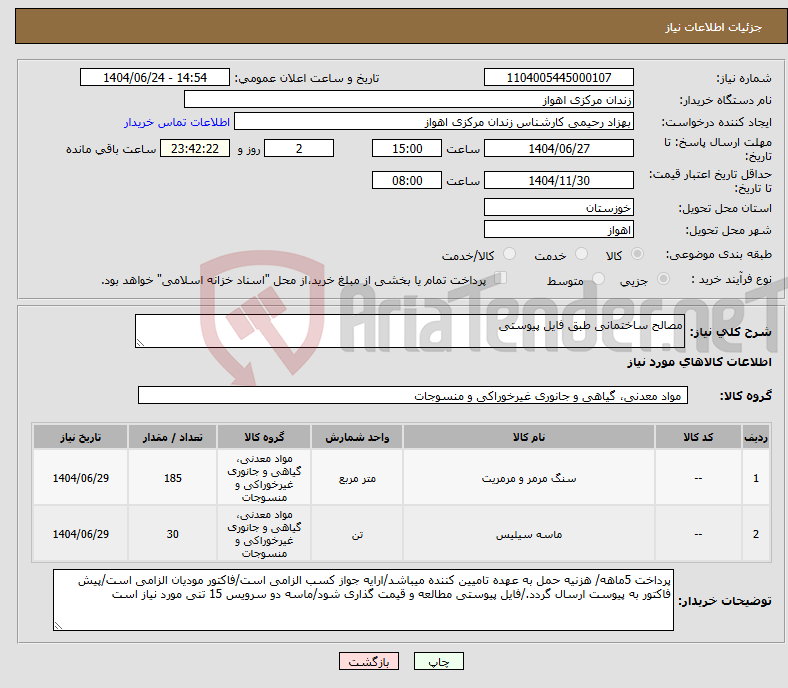Click the ردیف column header
This screenshot has height=688, width=788.
755,437
